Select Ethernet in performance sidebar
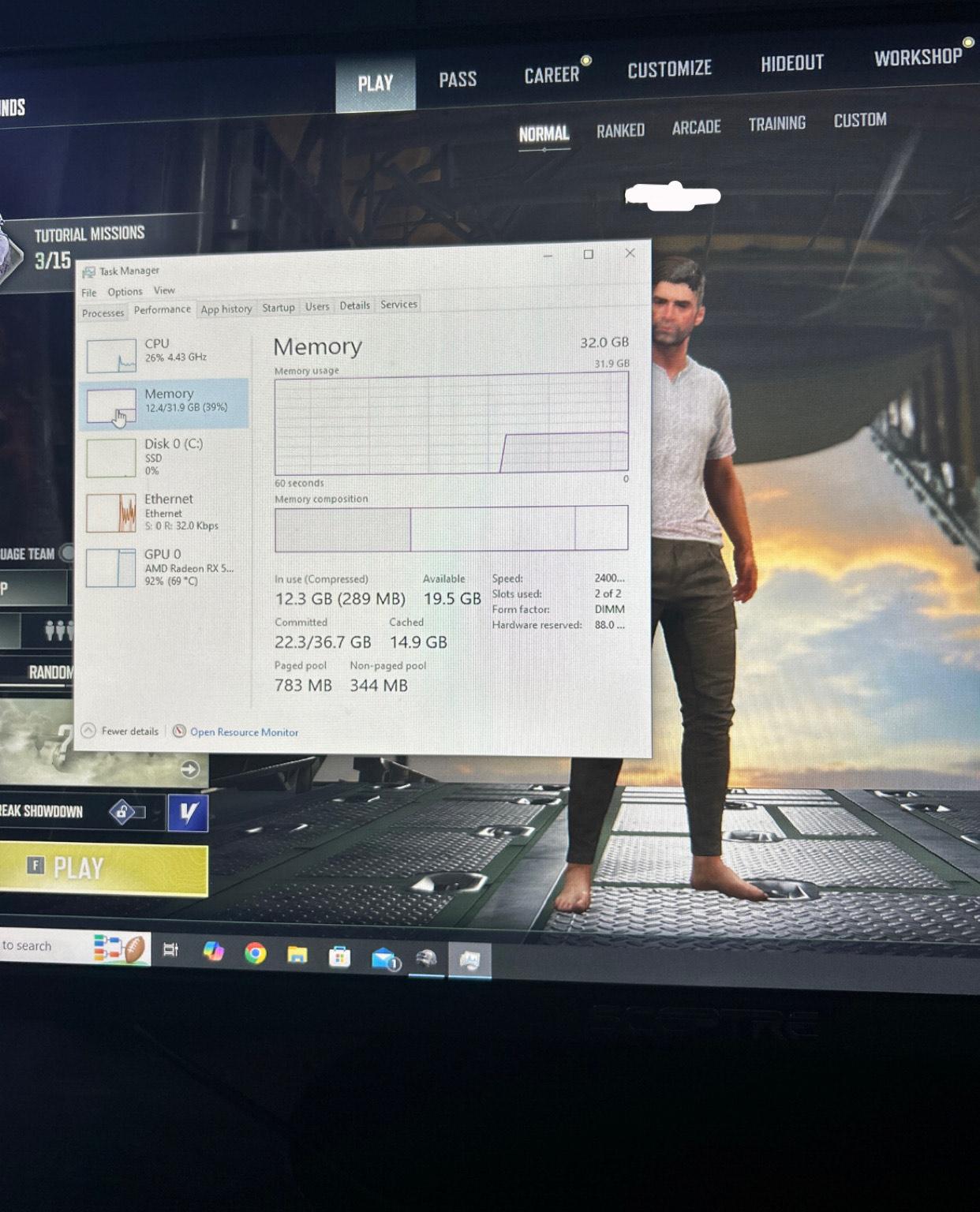This screenshot has height=1212, width=980. coord(163,512)
